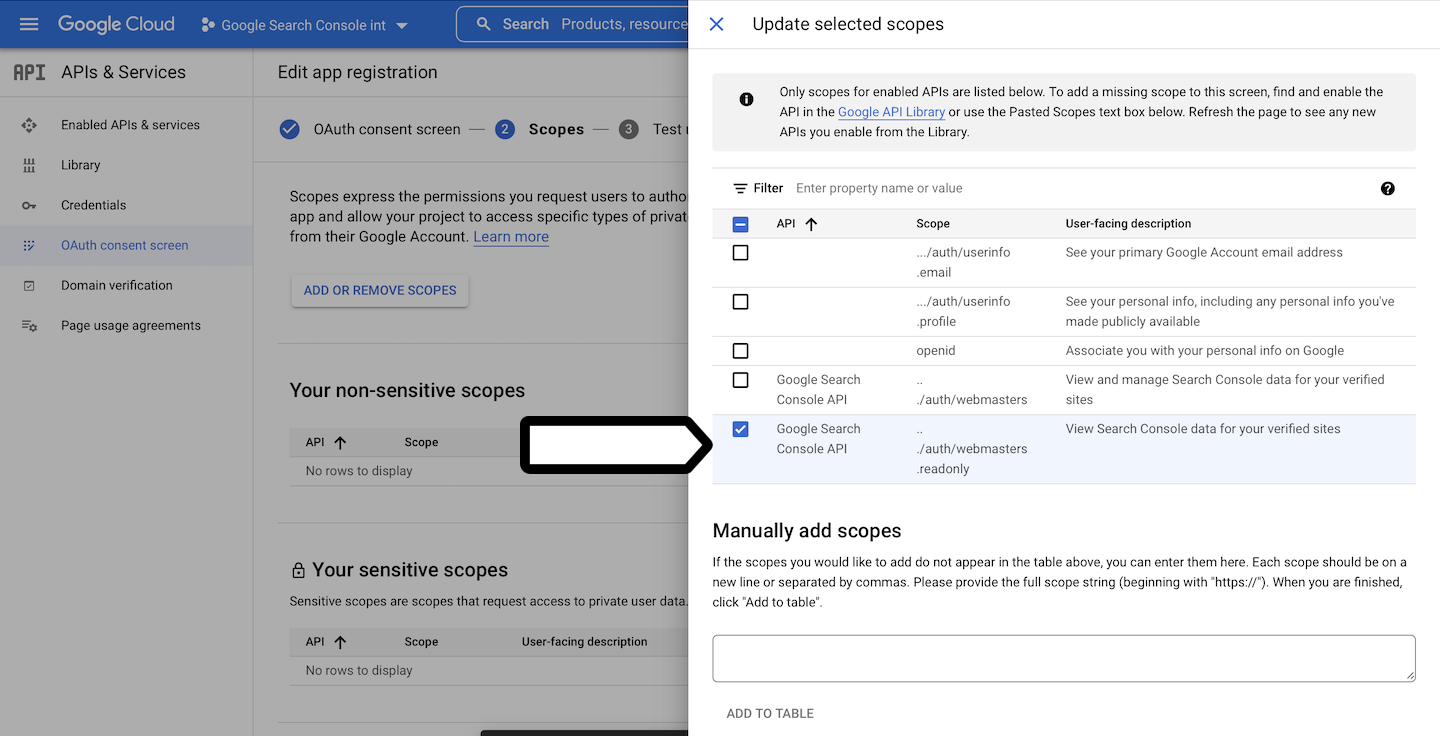Click the search magnifier icon

point(484,24)
